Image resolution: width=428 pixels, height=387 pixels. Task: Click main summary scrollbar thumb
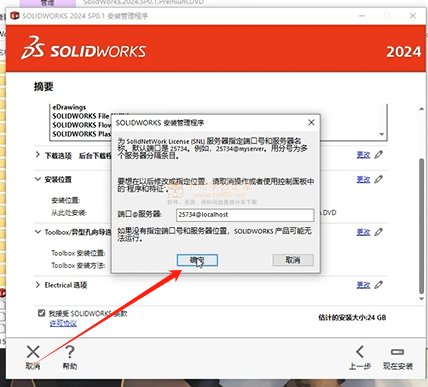(x=421, y=226)
